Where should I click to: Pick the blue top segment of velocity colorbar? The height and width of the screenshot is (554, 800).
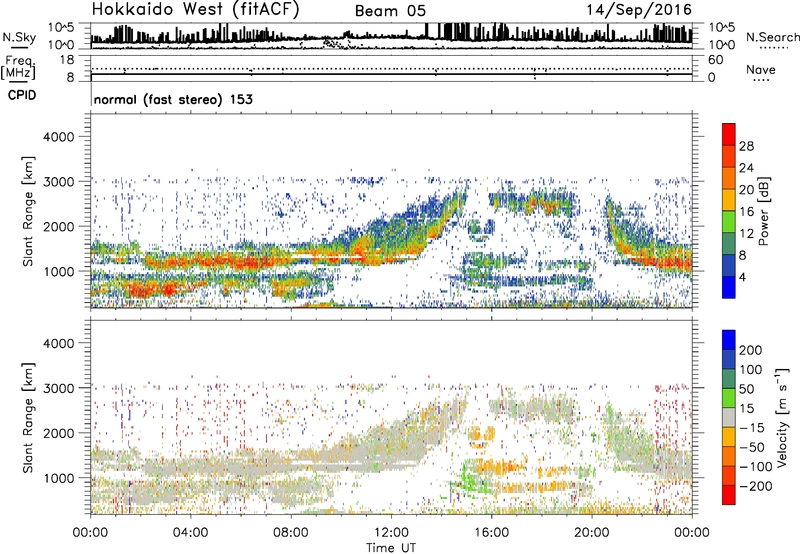coord(729,340)
